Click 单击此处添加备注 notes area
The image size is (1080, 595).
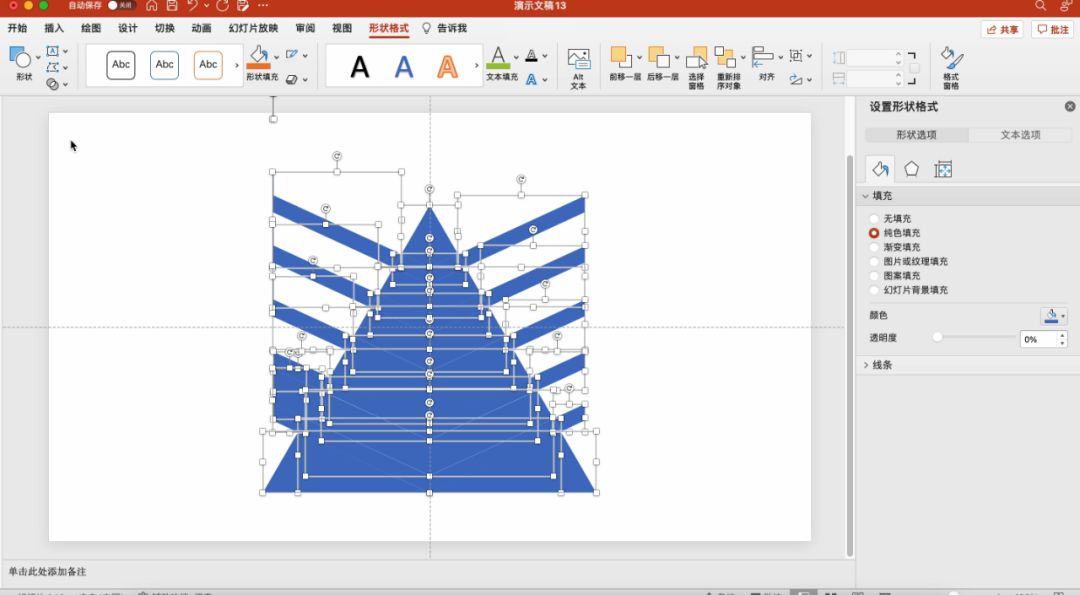point(47,572)
